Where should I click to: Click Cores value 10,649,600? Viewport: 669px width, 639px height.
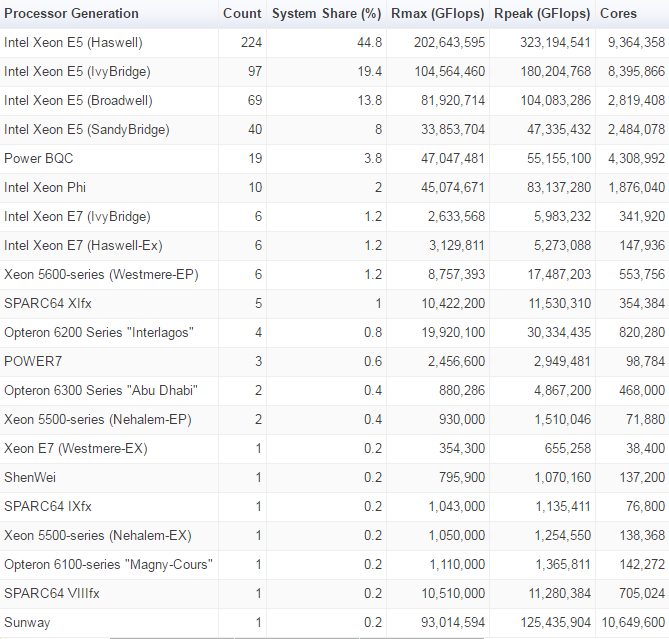(633, 623)
